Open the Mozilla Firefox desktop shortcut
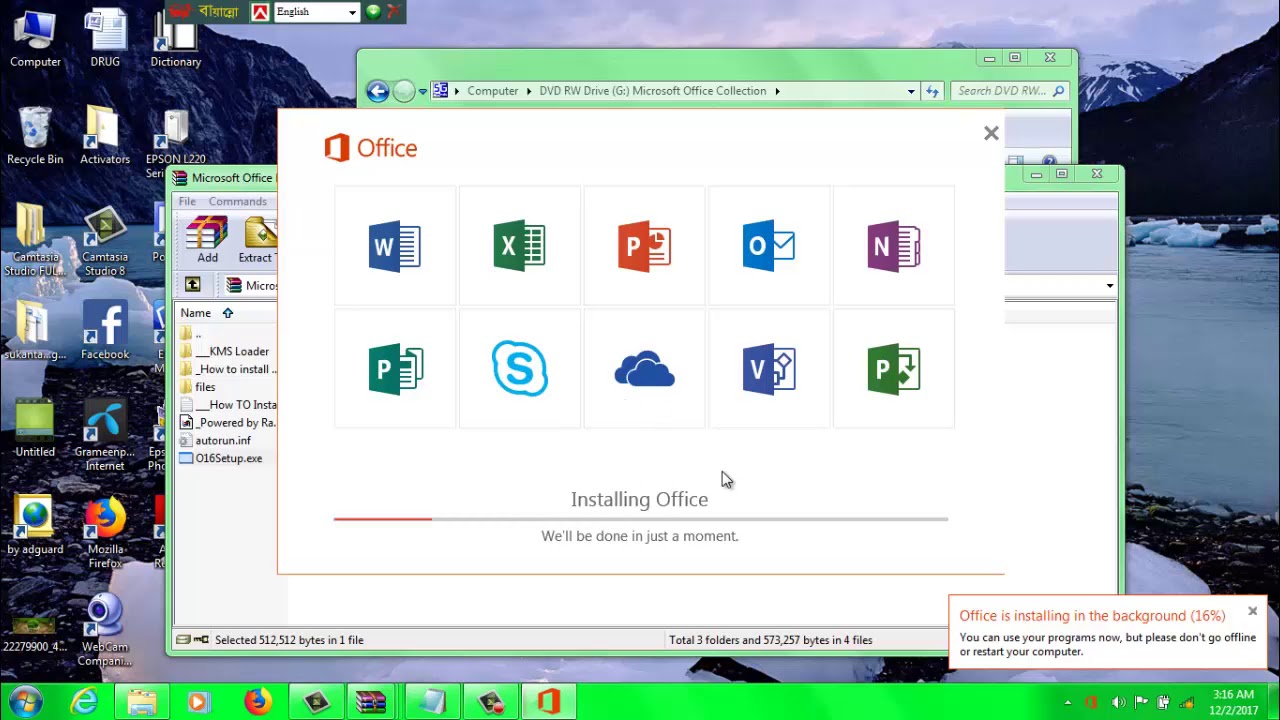Viewport: 1280px width, 720px height. tap(105, 533)
